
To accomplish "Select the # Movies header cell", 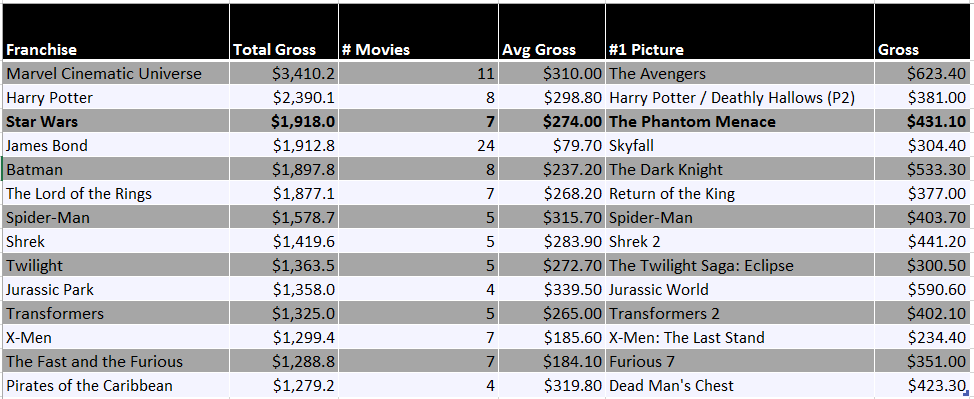I will click(418, 32).
